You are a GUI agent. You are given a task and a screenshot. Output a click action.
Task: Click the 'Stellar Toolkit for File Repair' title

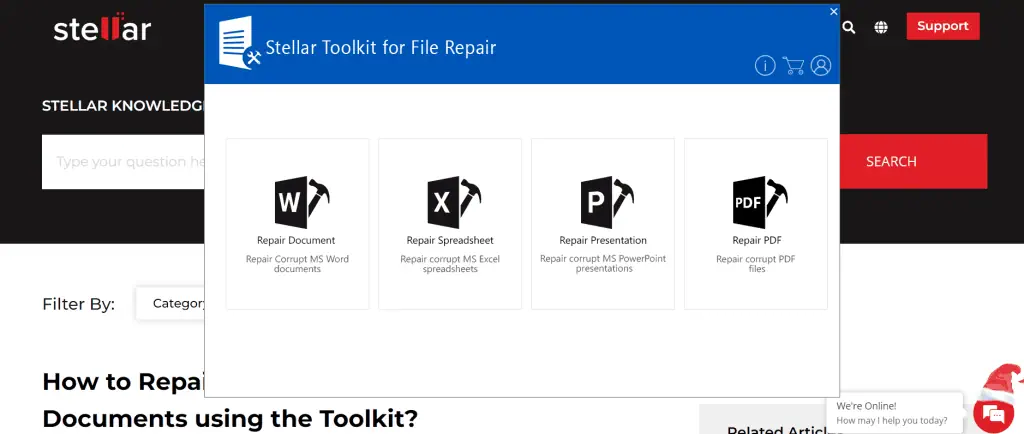[381, 48]
